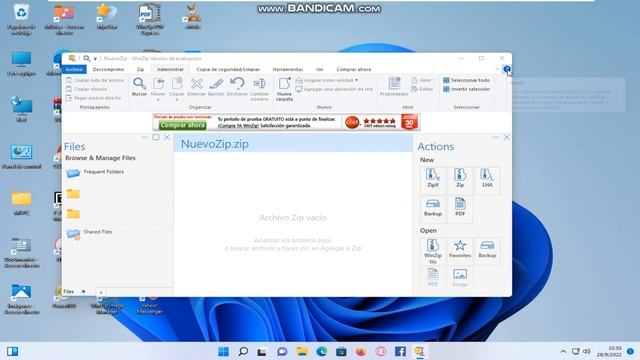Close the Actions panel

point(507,138)
